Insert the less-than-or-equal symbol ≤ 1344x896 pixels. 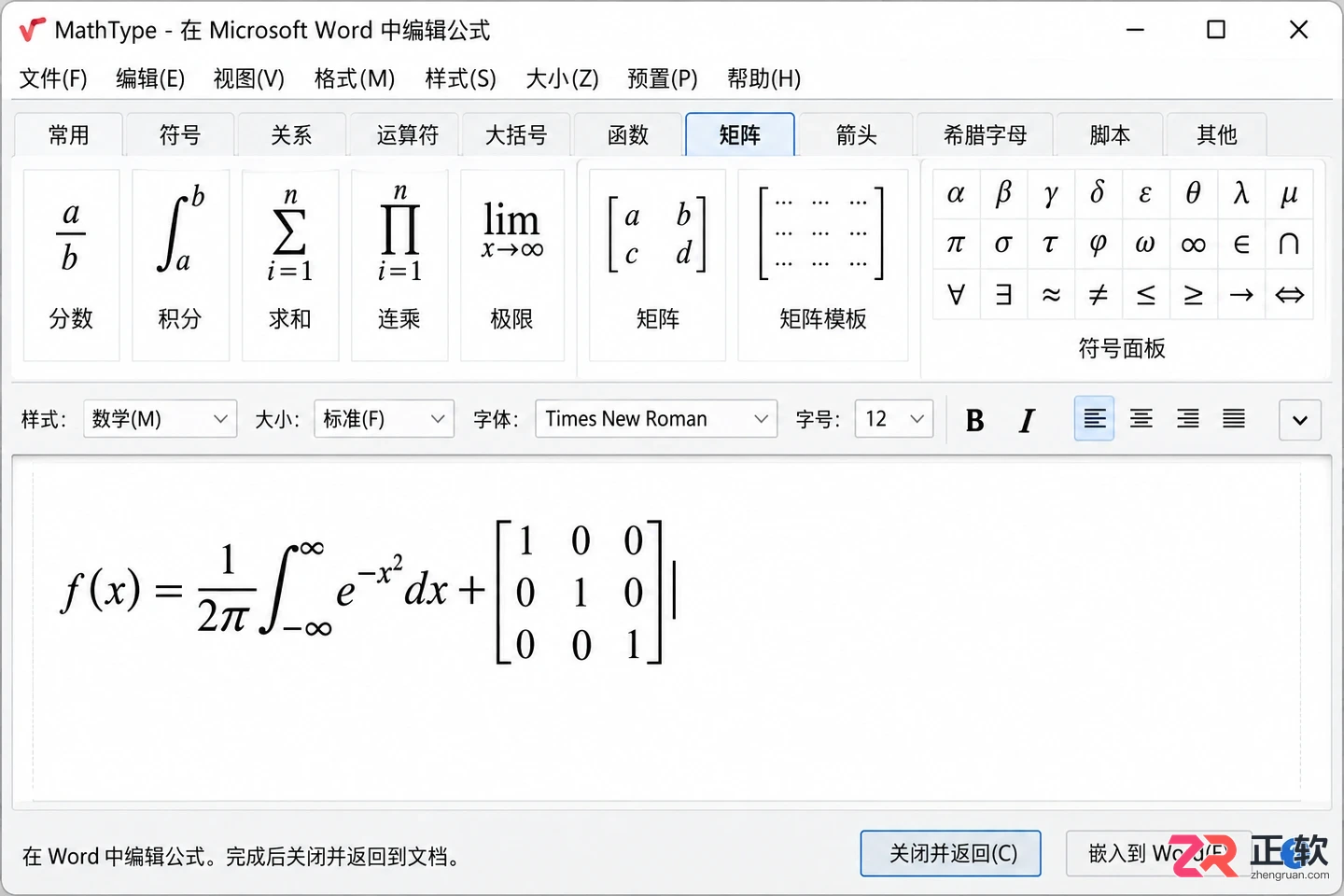point(1146,295)
